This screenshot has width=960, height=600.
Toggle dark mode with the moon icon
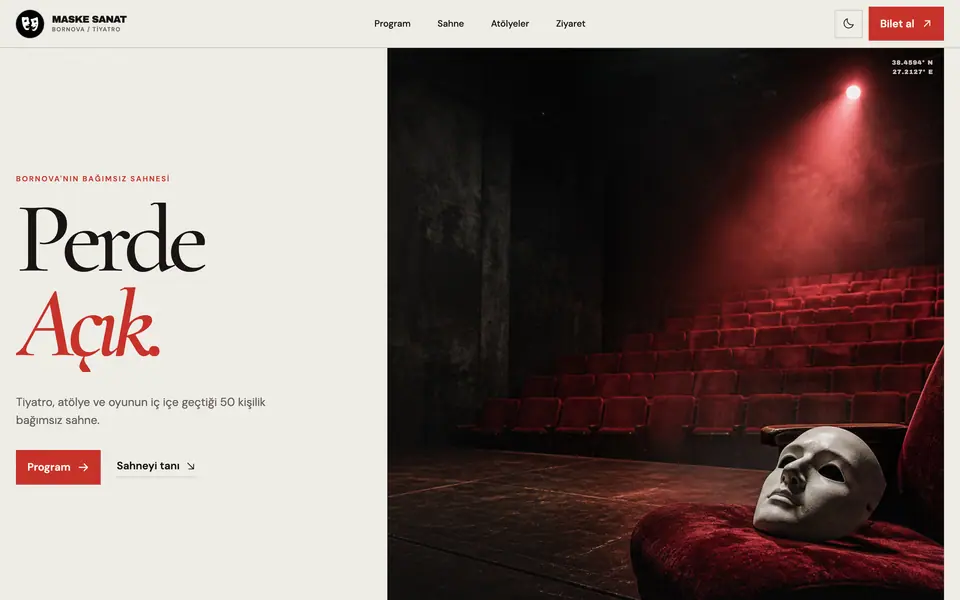(848, 24)
